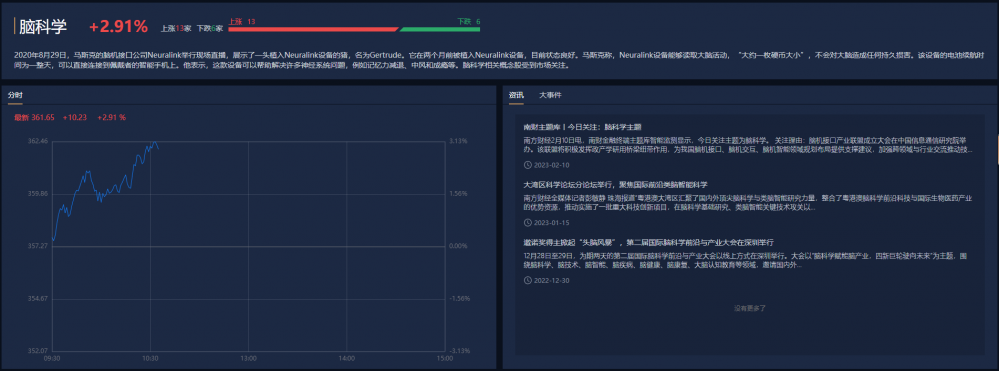Screen dimensions: 999x371
Task: Click the 最新 361.65 price readout
Action: [x=34, y=117]
